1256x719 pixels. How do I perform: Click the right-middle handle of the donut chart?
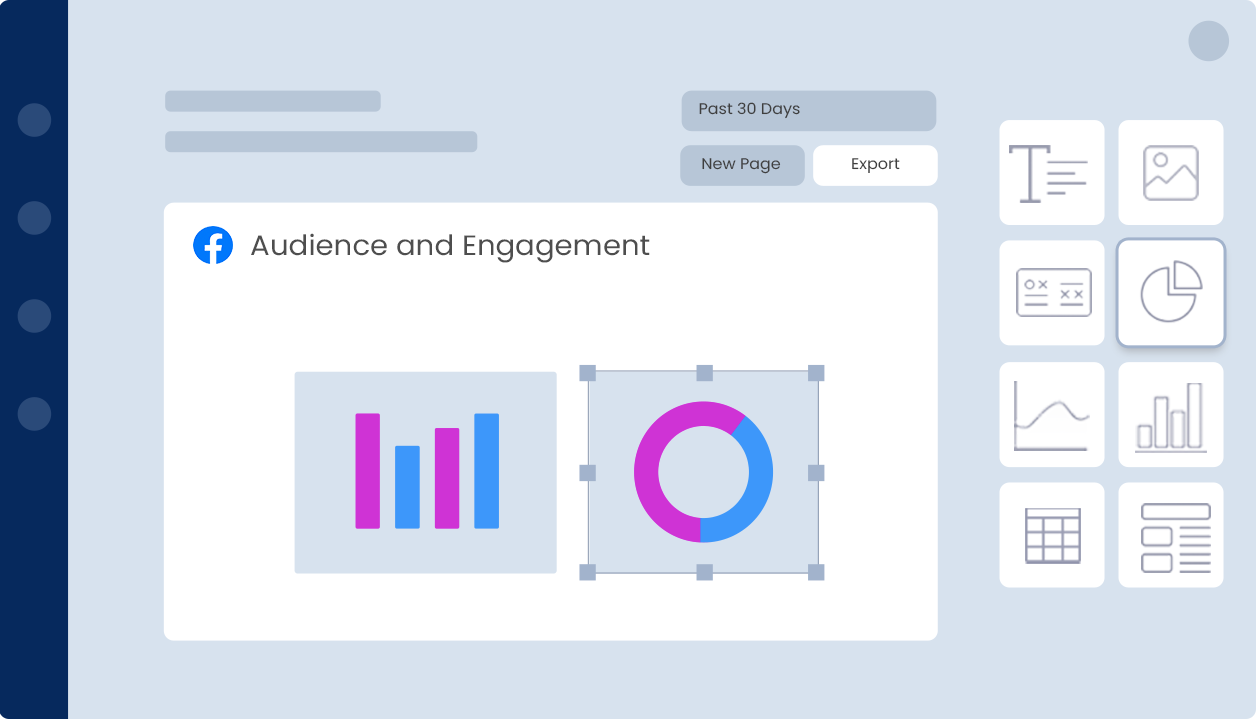(816, 472)
